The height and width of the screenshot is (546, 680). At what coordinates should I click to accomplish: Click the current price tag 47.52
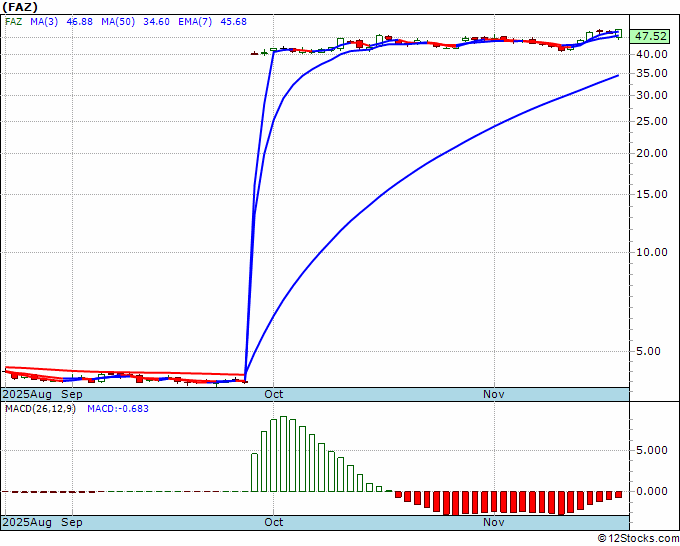(x=650, y=36)
